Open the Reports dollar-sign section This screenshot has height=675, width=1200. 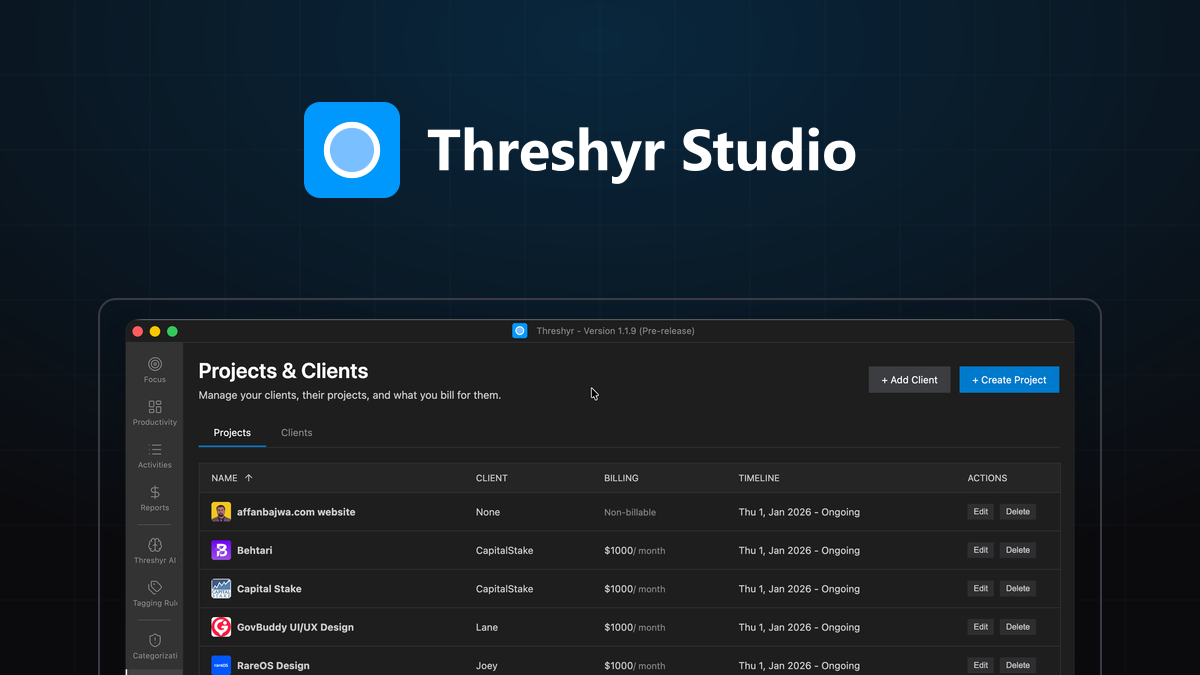(x=154, y=498)
